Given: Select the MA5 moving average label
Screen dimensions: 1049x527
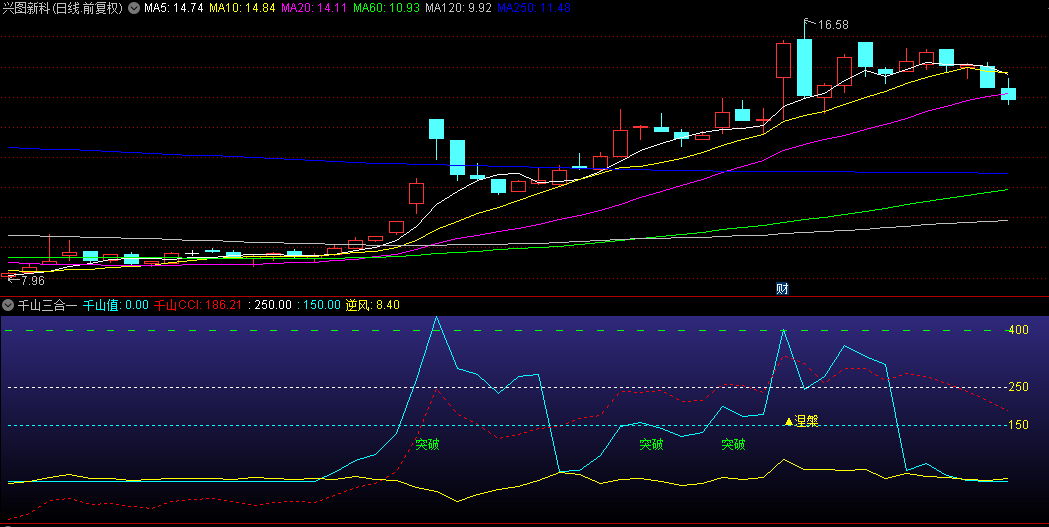Looking at the screenshot, I should pyautogui.click(x=174, y=8).
